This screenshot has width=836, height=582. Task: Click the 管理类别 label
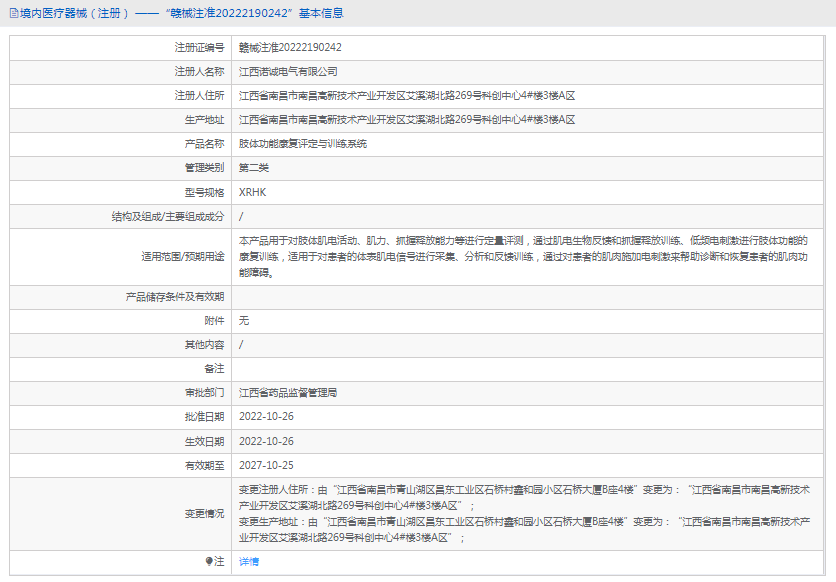205,168
